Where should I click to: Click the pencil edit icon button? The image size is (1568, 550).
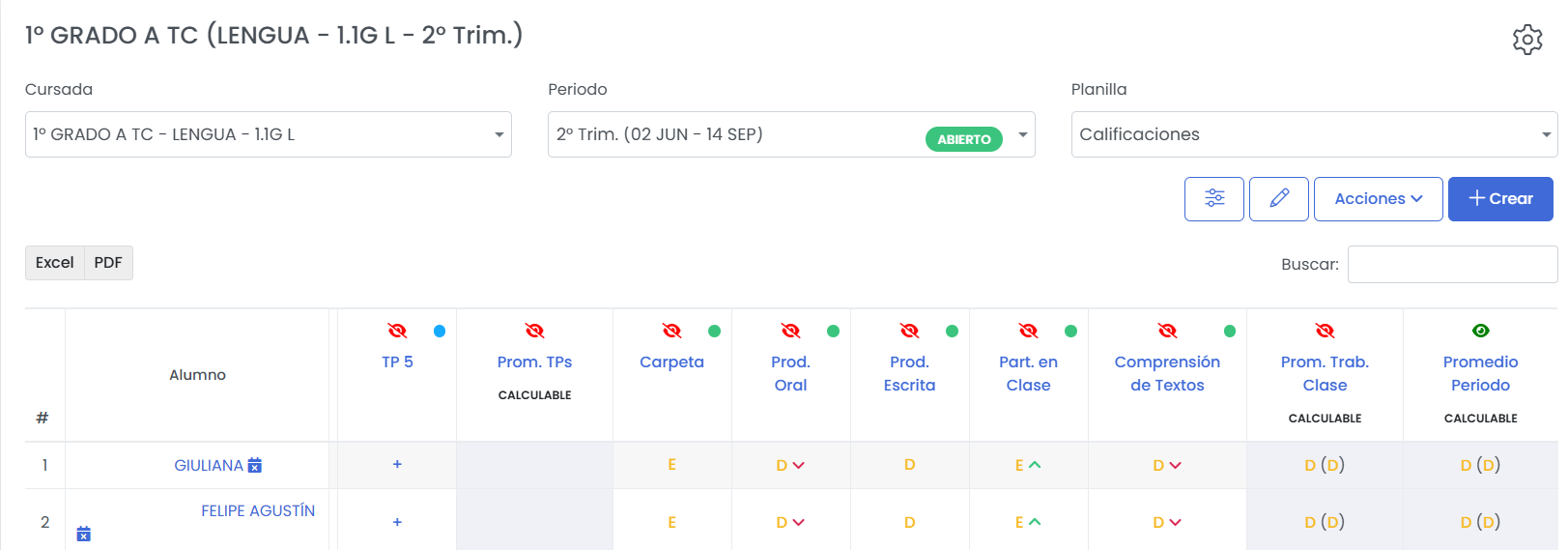[x=1278, y=198]
